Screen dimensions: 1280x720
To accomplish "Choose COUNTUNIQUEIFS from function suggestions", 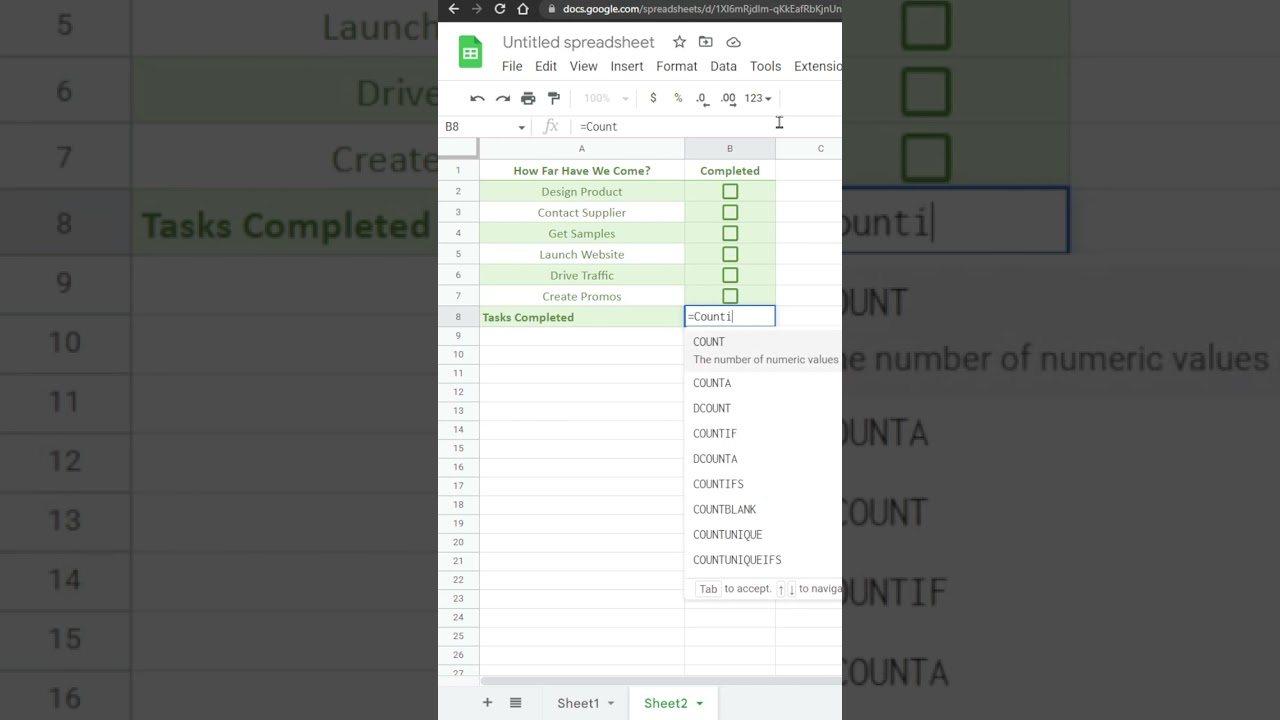I will point(763,560).
